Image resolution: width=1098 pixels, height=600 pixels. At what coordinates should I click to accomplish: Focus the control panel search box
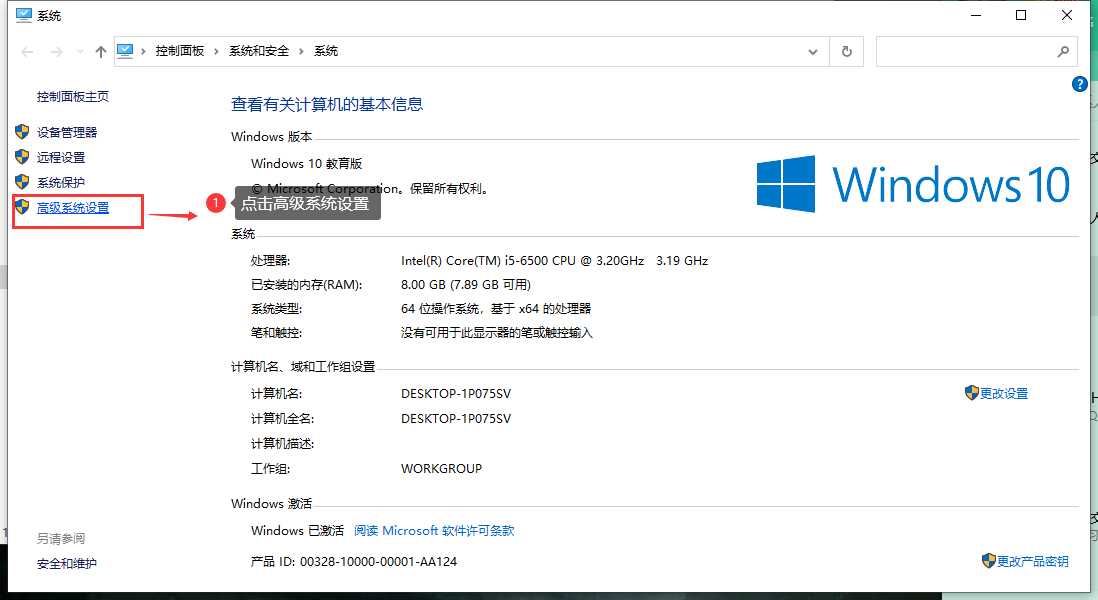[x=965, y=52]
